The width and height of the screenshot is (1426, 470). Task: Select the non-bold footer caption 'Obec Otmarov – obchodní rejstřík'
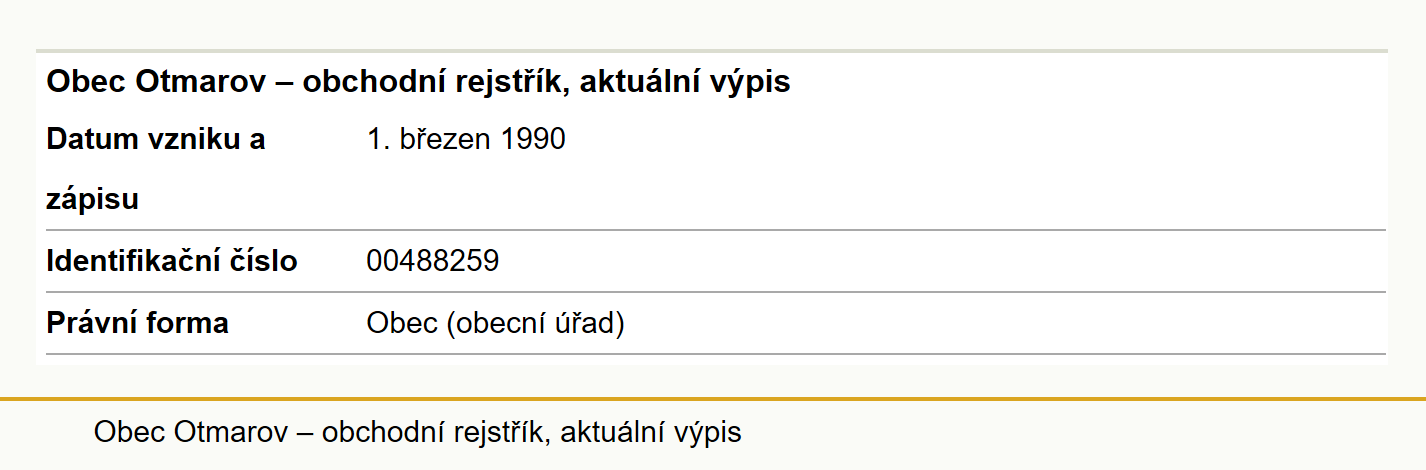click(322, 432)
